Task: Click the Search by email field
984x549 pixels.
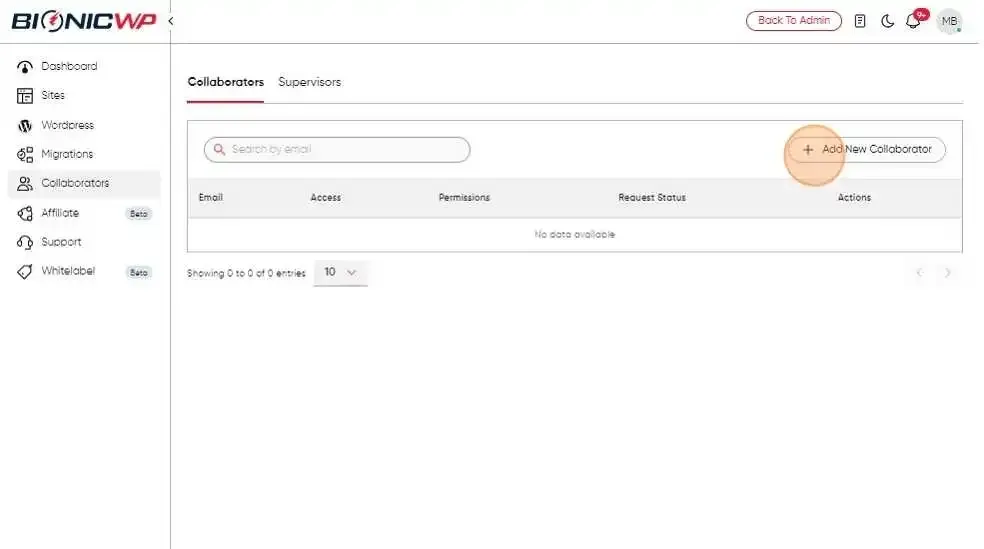Action: pos(337,149)
